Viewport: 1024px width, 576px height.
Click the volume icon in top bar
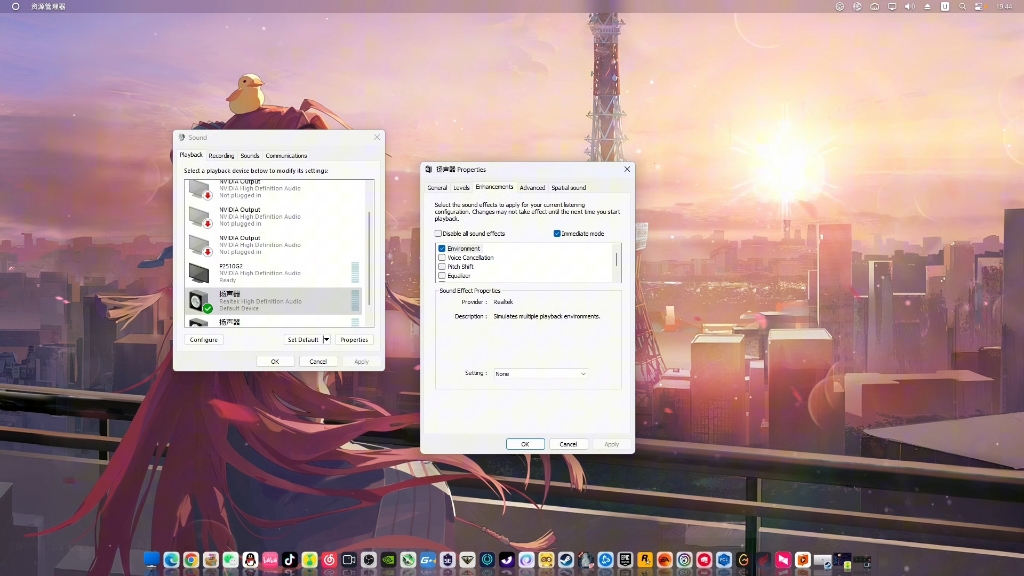tap(910, 7)
